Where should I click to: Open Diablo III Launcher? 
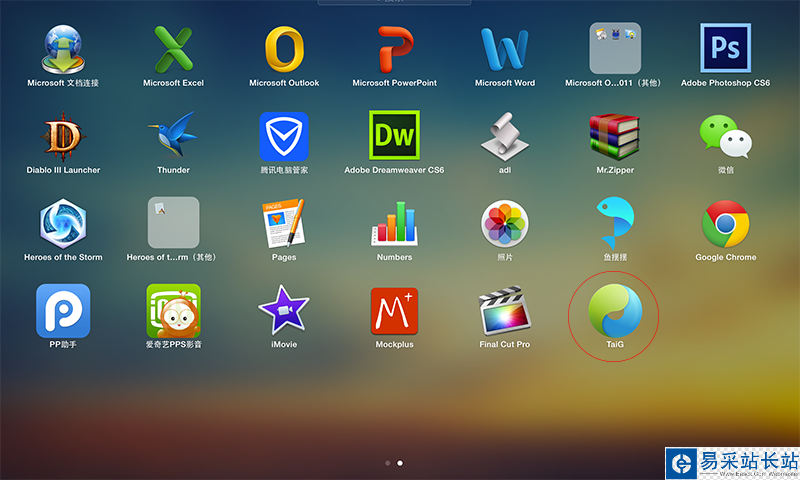click(63, 137)
